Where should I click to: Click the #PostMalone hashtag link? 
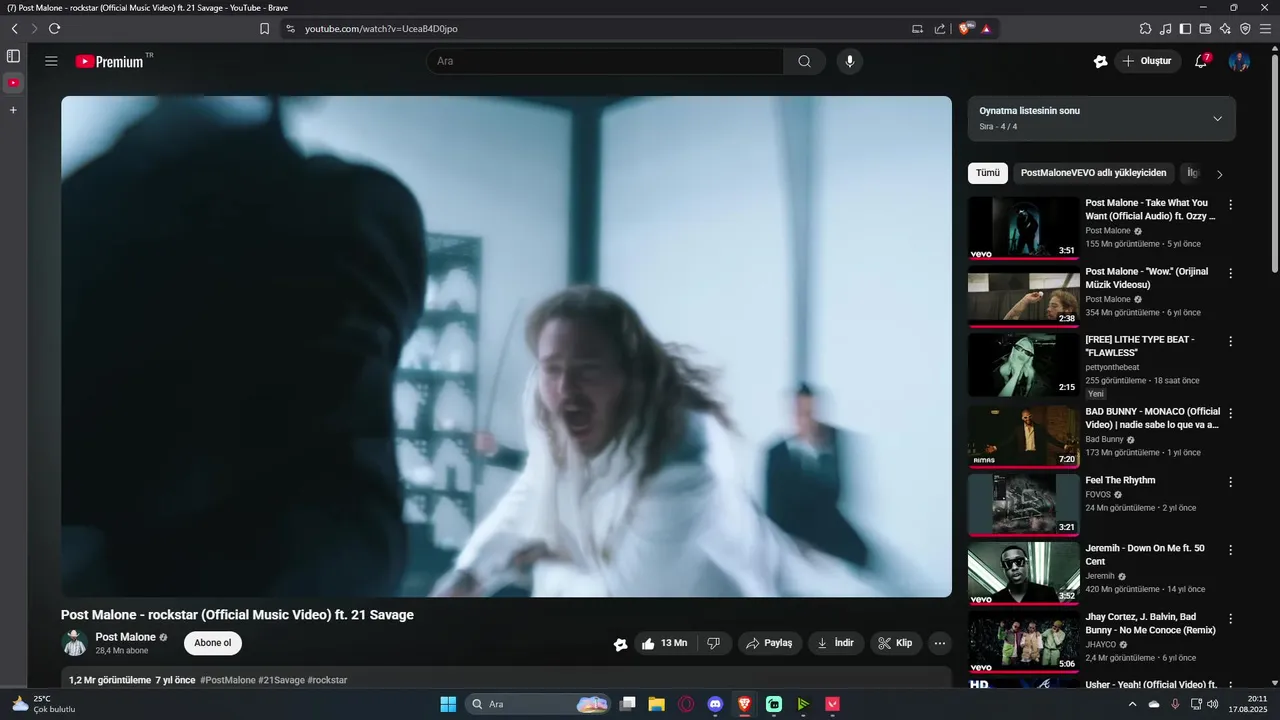pyautogui.click(x=228, y=680)
